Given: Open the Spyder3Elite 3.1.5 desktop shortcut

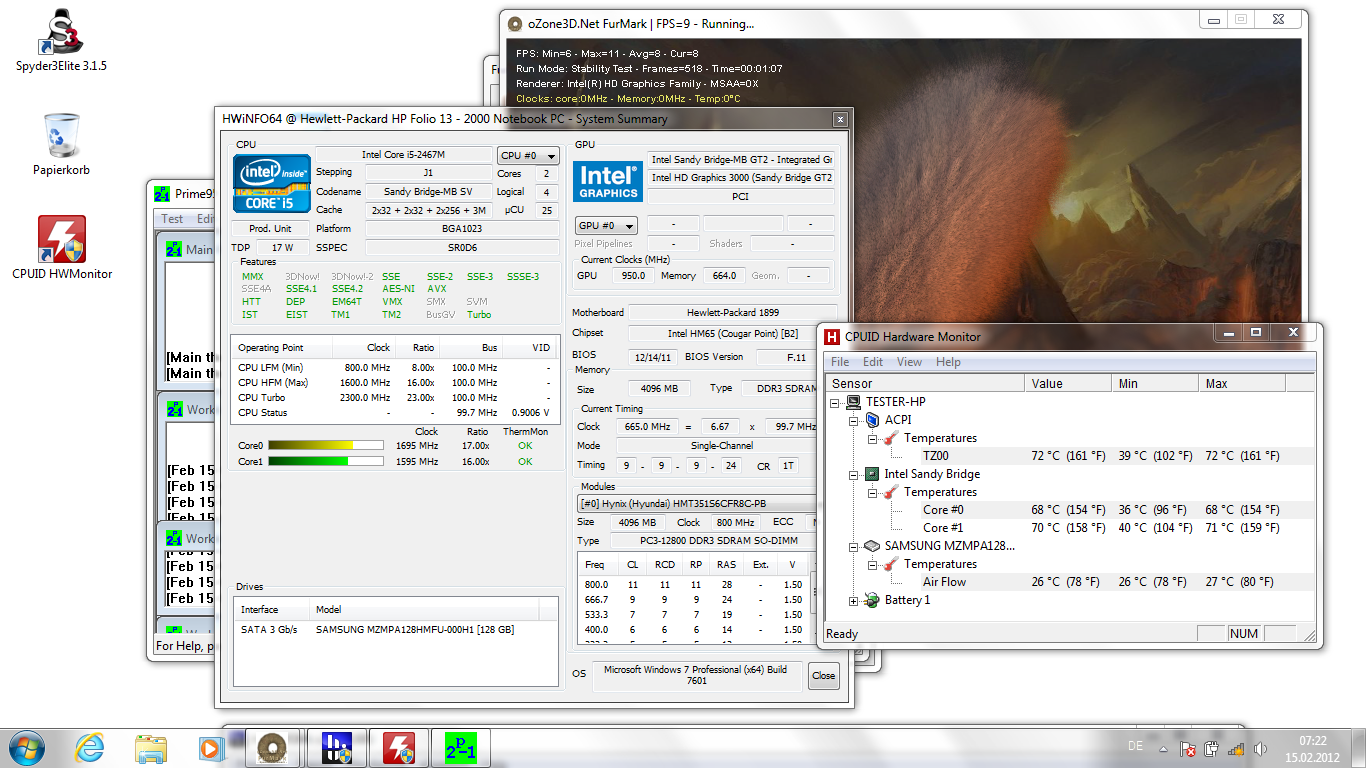Looking at the screenshot, I should (61, 40).
